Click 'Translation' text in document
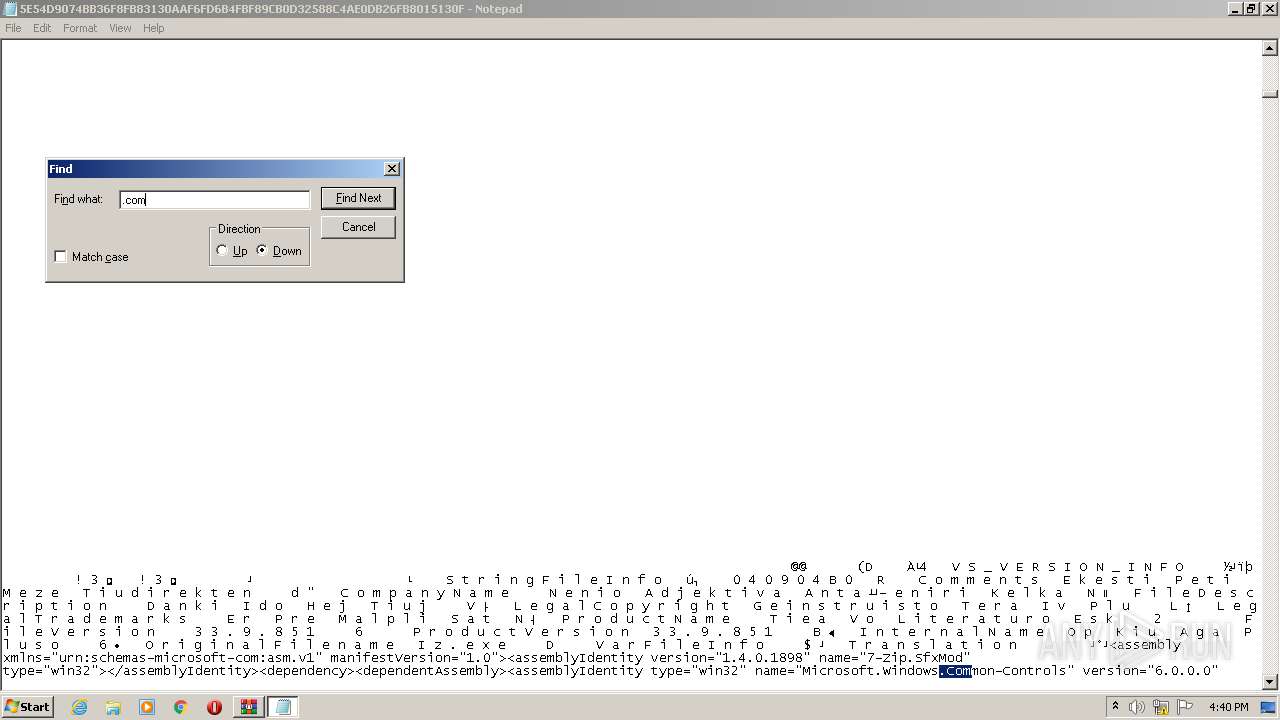The height and width of the screenshot is (720, 1280). tap(933, 645)
